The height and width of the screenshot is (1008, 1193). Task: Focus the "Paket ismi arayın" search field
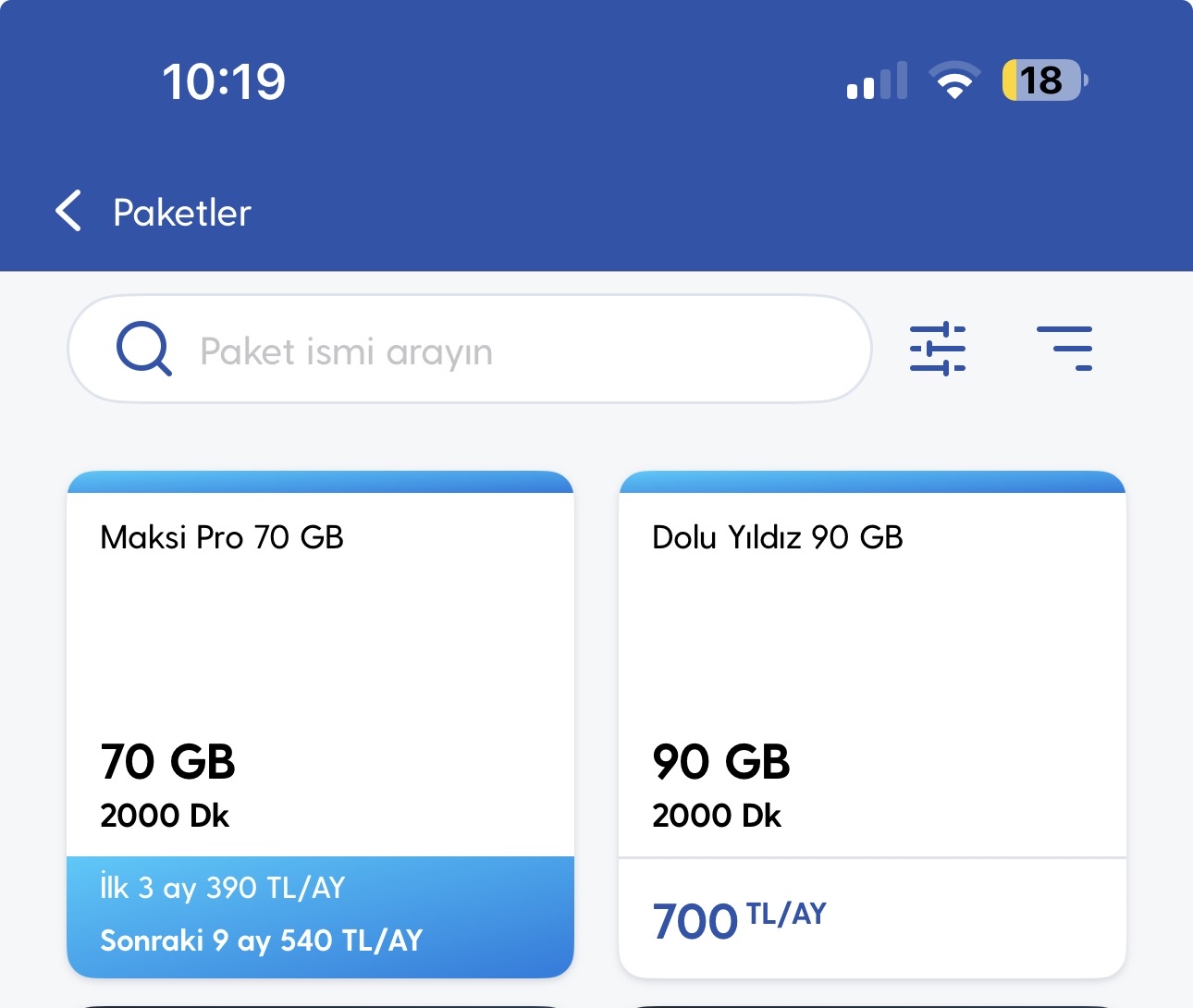point(499,350)
